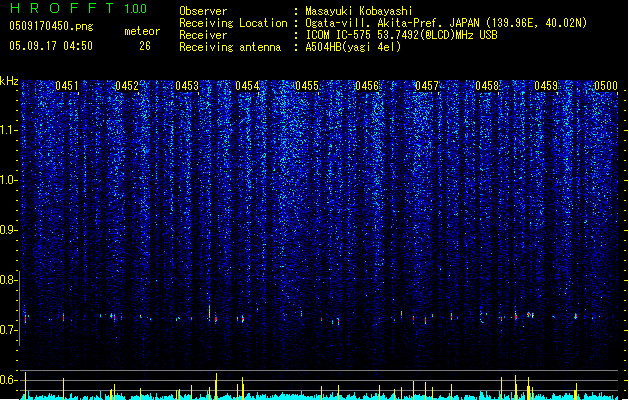Click the 0452 time marker
This screenshot has width=629, height=400.
tap(127, 86)
